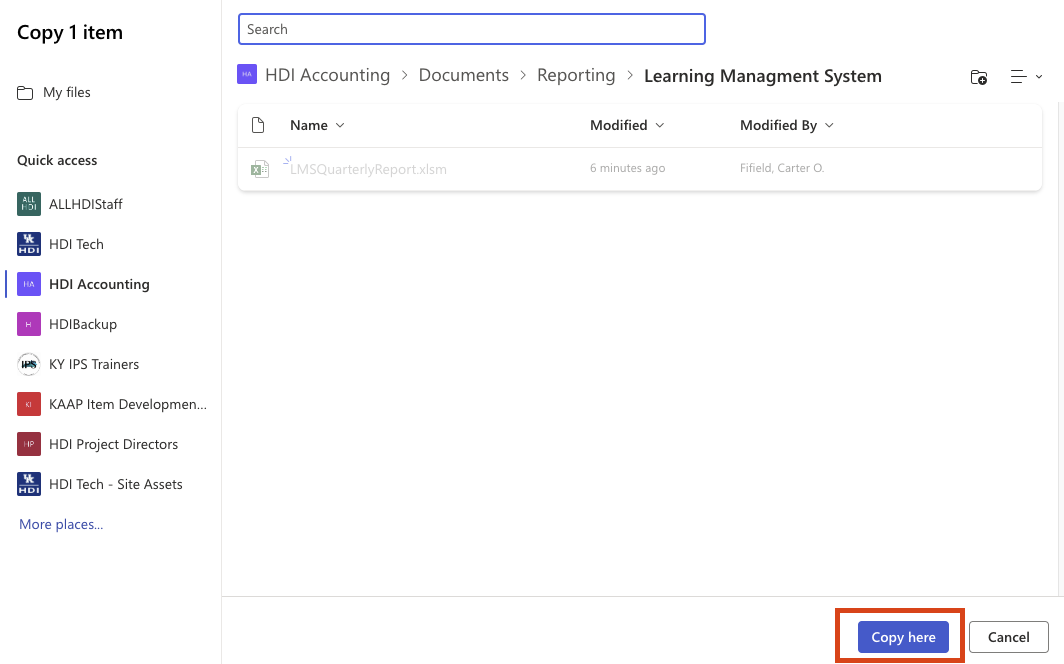This screenshot has width=1064, height=664.
Task: Click the HDI Tech site icon
Action: [x=29, y=244]
